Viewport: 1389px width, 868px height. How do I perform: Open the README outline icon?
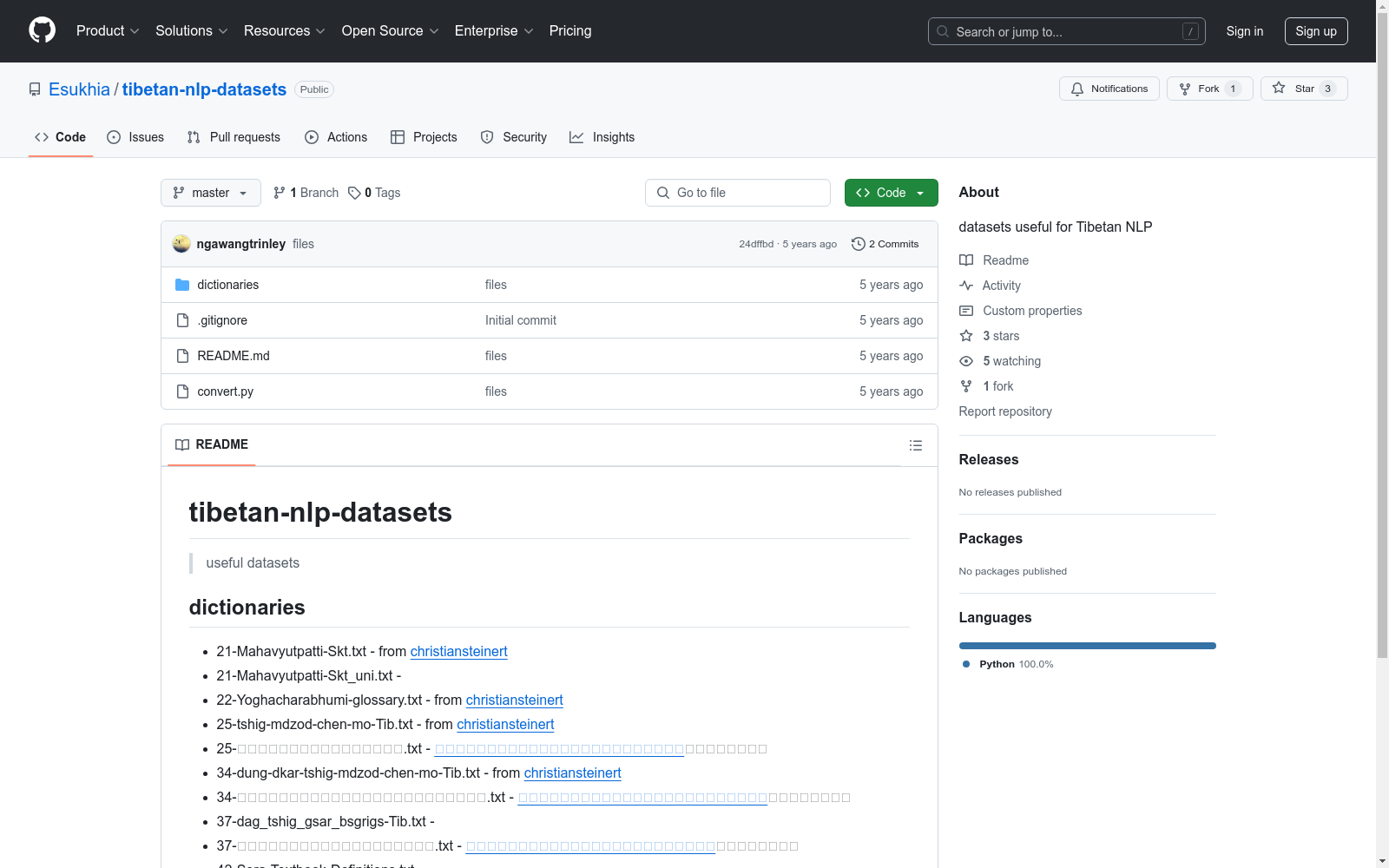coord(916,445)
